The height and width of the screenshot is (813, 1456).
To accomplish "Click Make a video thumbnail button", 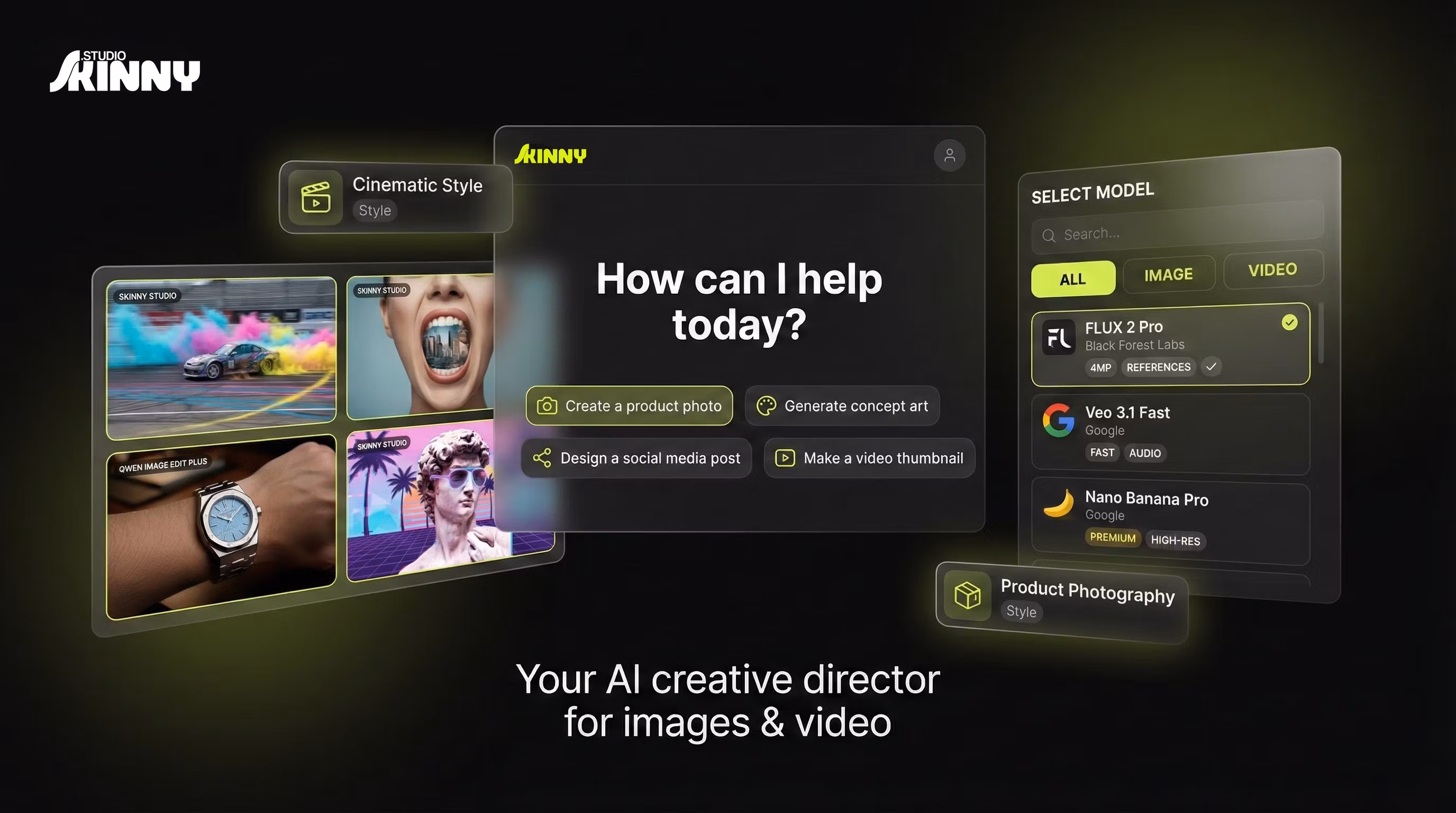I will [869, 458].
